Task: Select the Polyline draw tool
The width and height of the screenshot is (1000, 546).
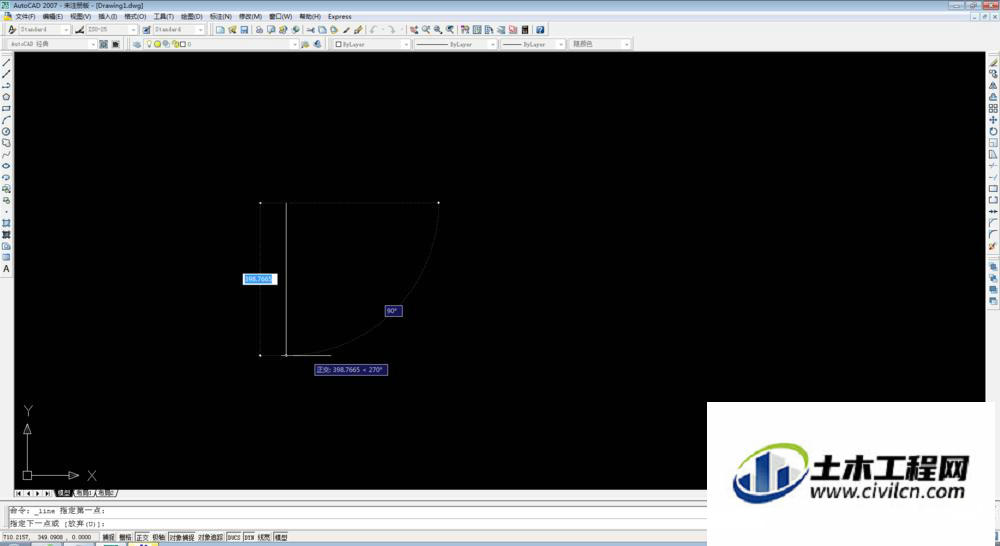Action: (6, 85)
